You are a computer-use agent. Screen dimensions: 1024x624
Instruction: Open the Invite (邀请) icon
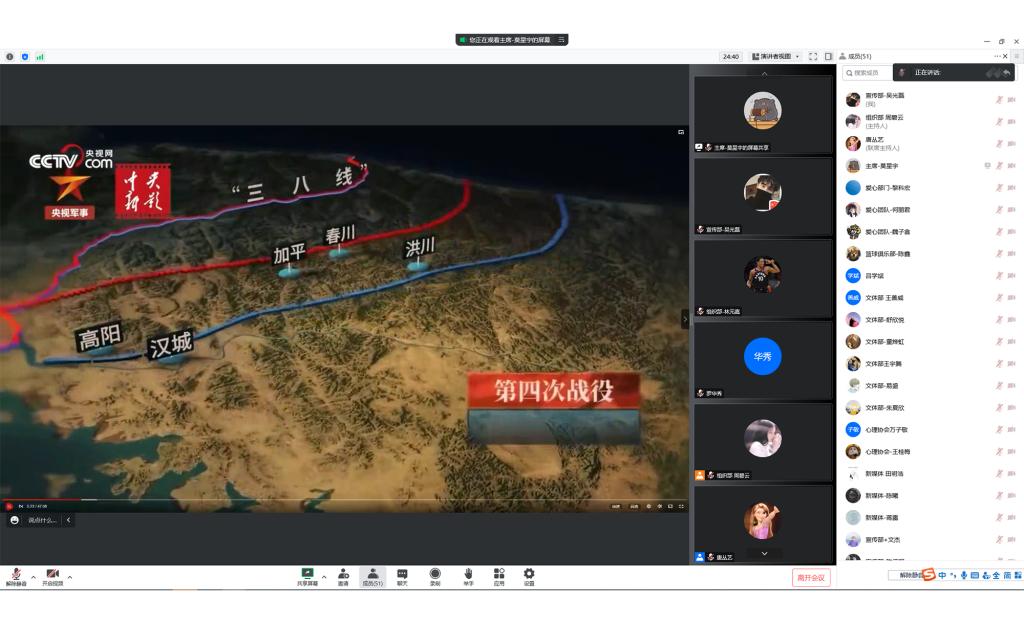(343, 575)
